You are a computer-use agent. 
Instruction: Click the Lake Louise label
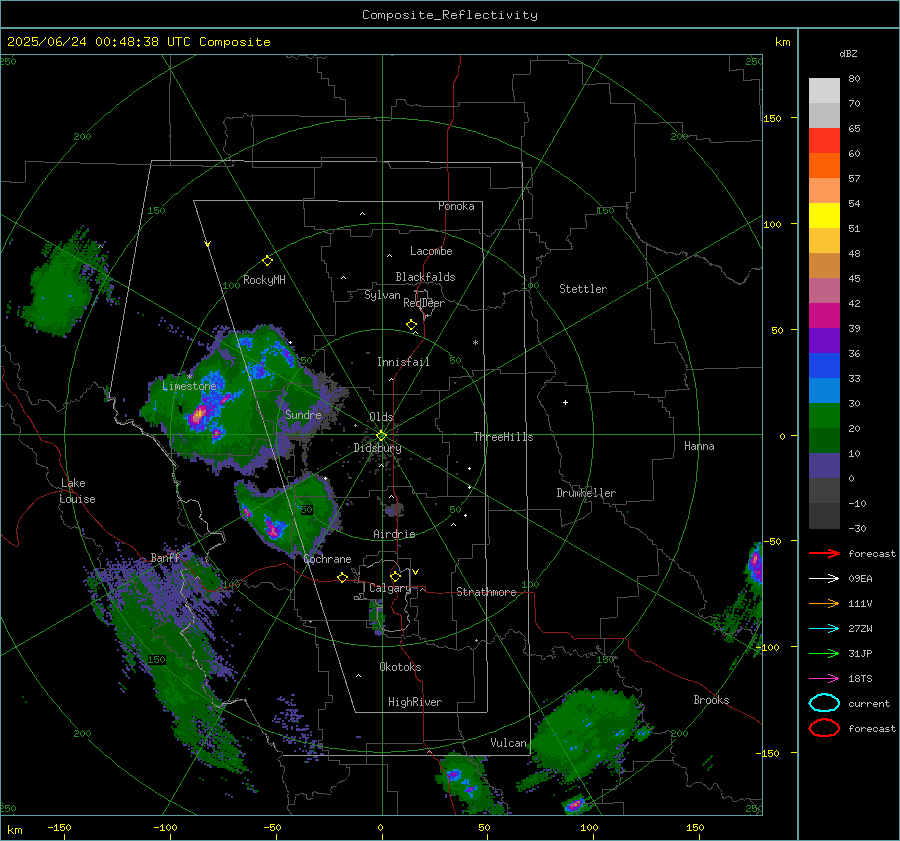point(77,491)
